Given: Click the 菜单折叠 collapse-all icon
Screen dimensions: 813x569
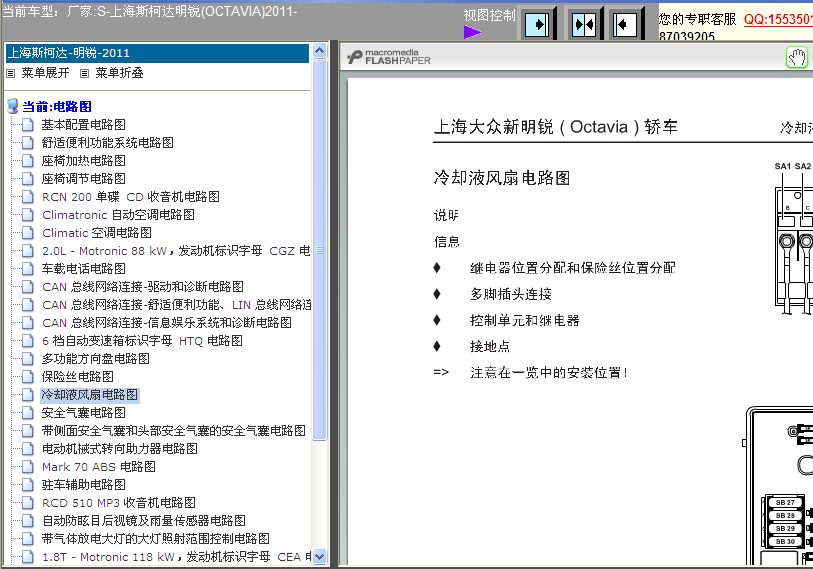Looking at the screenshot, I should click(85, 74).
